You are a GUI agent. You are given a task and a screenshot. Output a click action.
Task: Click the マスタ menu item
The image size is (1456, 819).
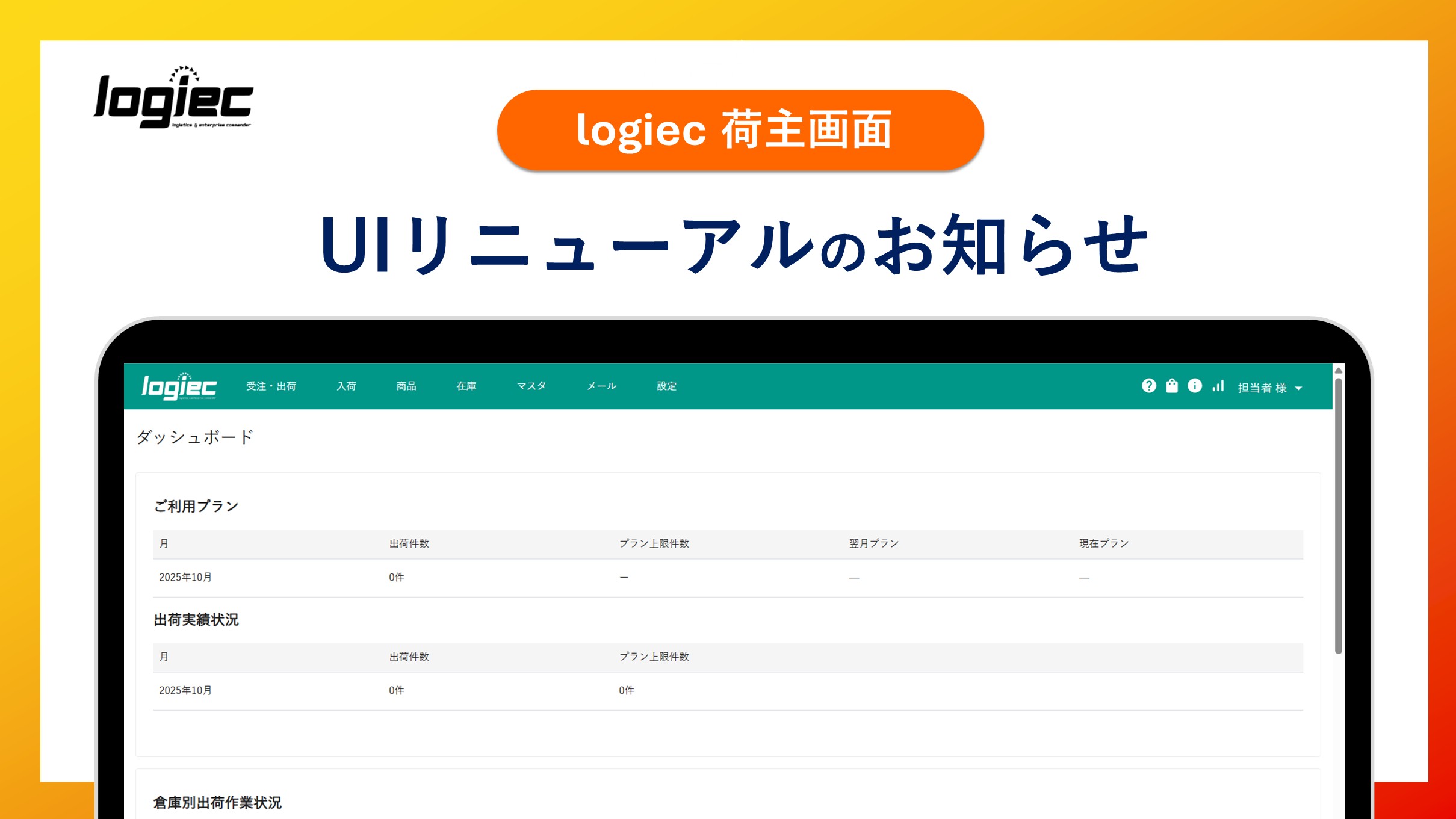pyautogui.click(x=531, y=386)
